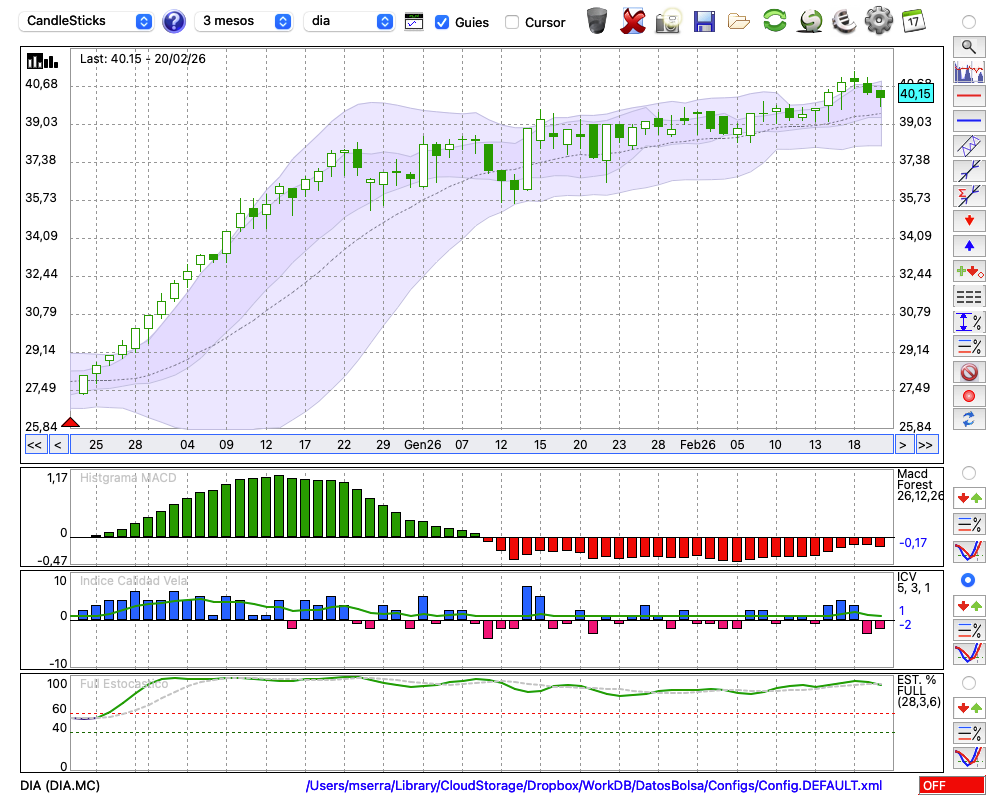Screen dimensions: 1000x800
Task: Open the CandleSticks chart type dropdown
Action: [x=88, y=21]
